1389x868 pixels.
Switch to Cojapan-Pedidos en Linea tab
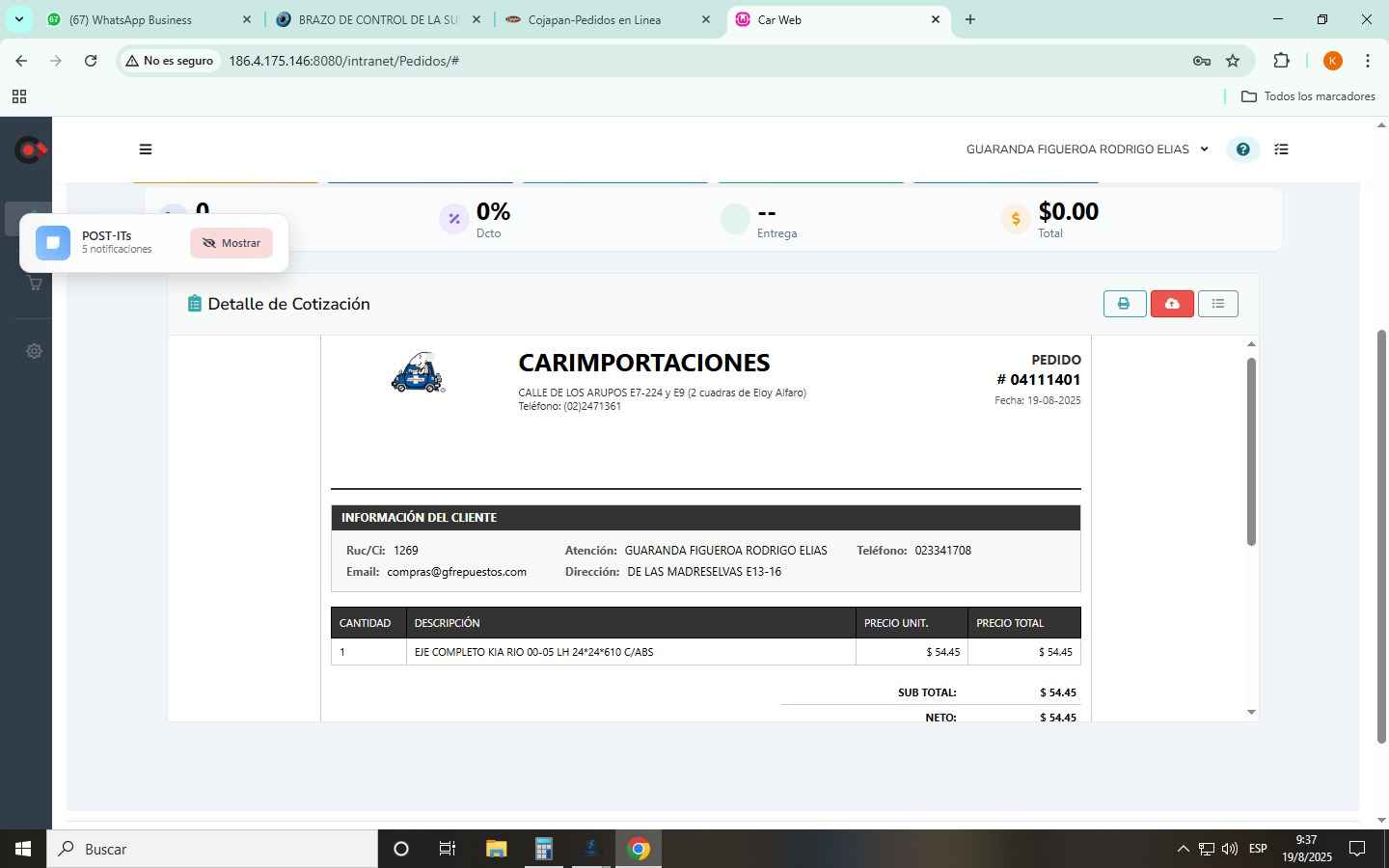coord(594,19)
